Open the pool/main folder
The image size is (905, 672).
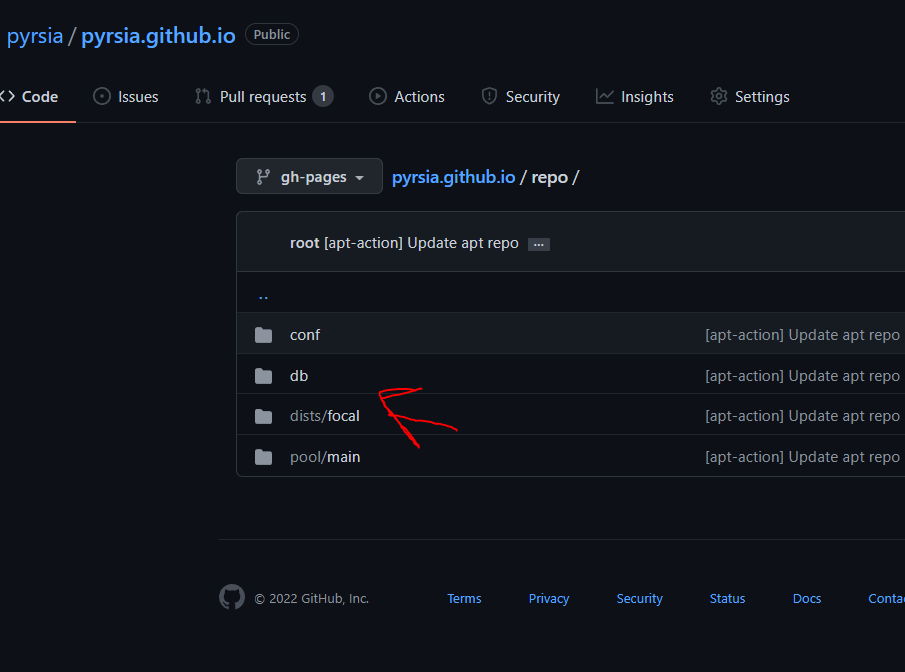(x=325, y=457)
